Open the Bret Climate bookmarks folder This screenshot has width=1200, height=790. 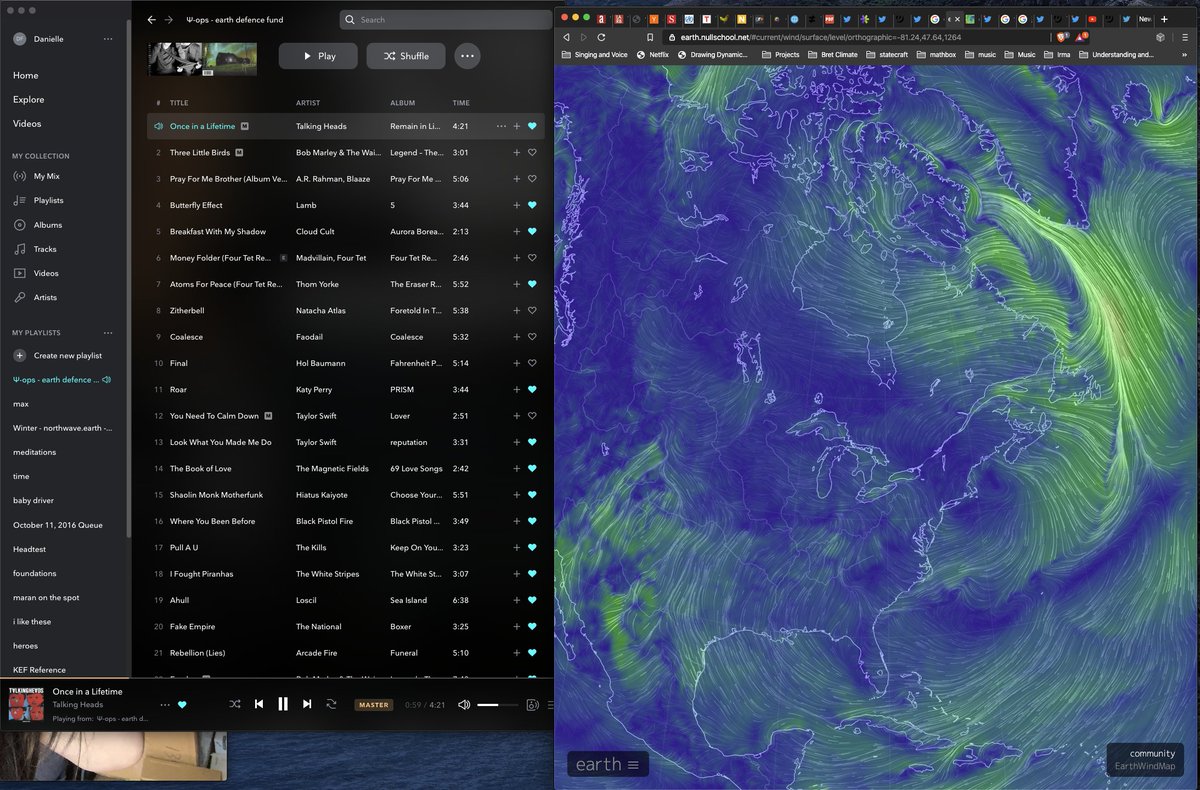(x=832, y=55)
